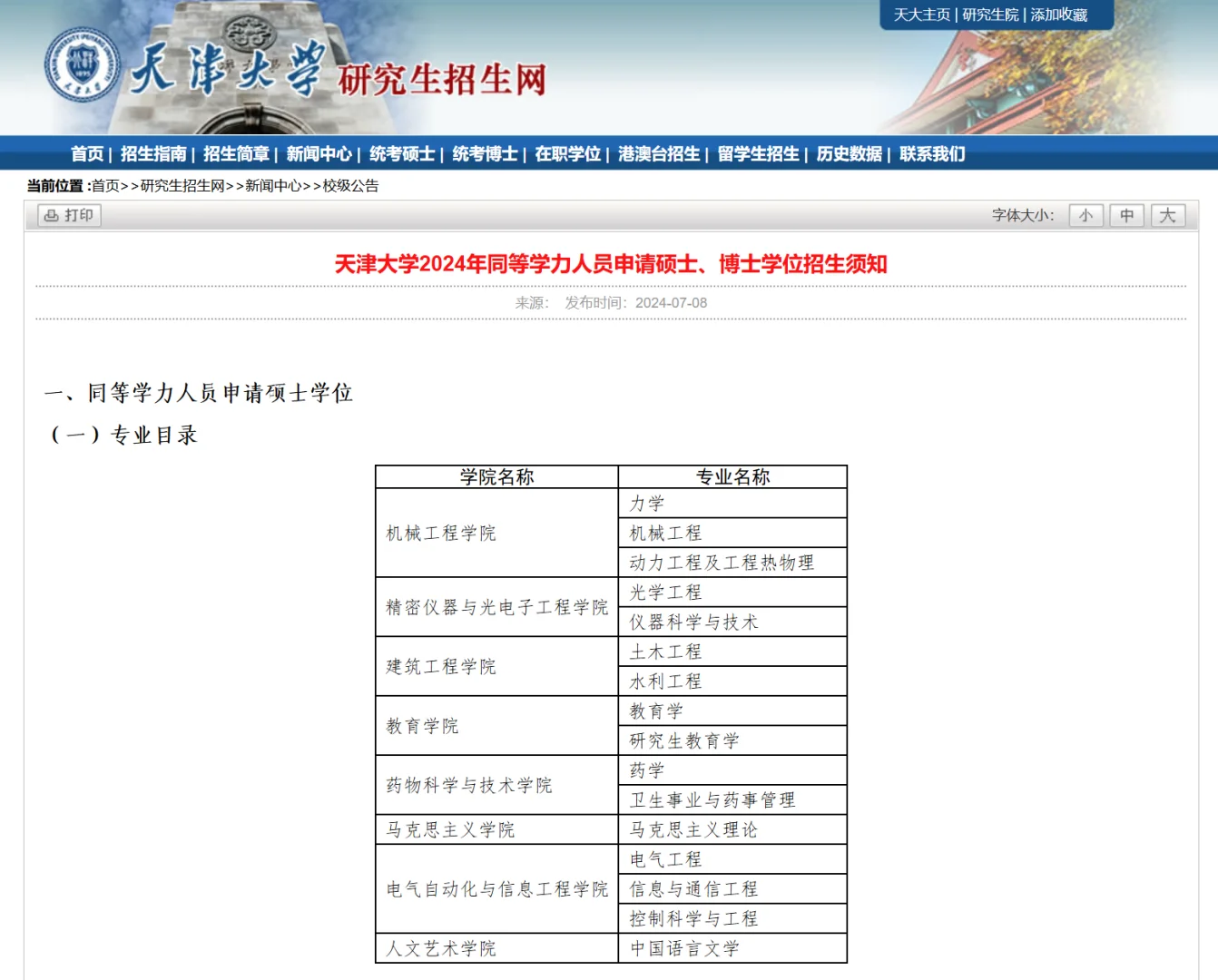Screen dimensions: 1218x980
Task: Click the 教育学 cell
Action: 732,711
